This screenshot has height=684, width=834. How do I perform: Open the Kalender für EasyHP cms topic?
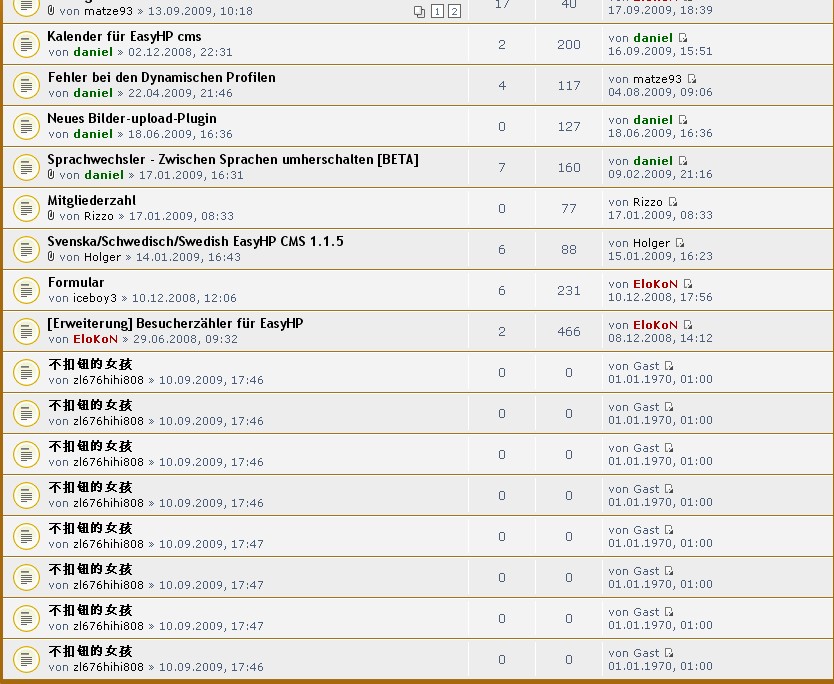coord(124,36)
